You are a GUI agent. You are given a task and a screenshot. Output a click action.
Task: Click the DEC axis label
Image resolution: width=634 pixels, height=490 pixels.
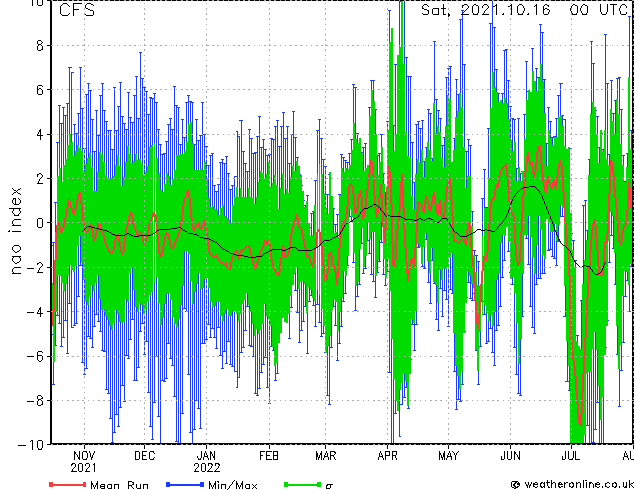(144, 456)
